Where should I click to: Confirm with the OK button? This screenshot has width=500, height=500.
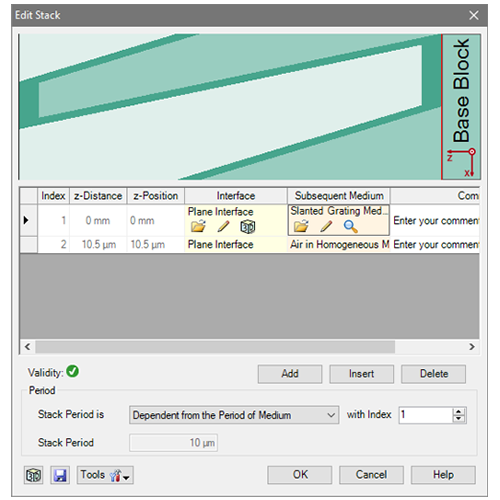point(300,475)
